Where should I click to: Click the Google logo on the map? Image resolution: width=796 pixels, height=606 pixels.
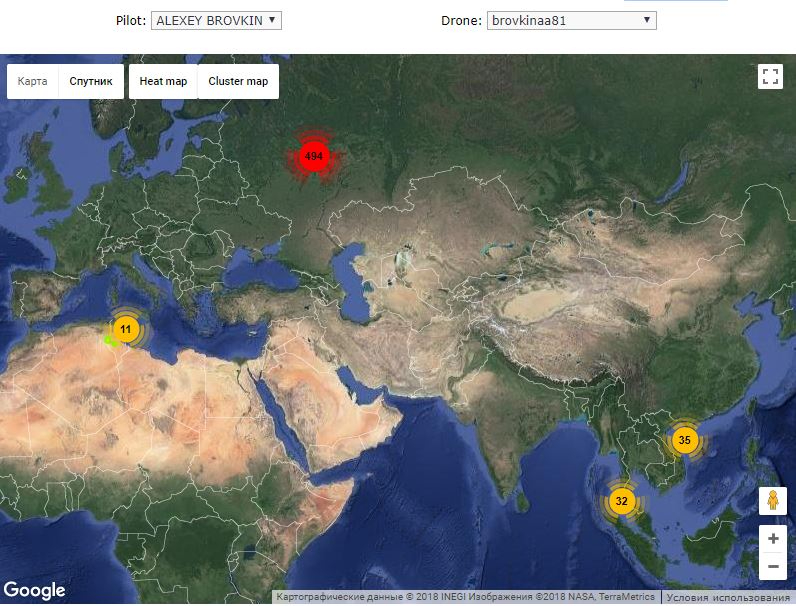34,590
